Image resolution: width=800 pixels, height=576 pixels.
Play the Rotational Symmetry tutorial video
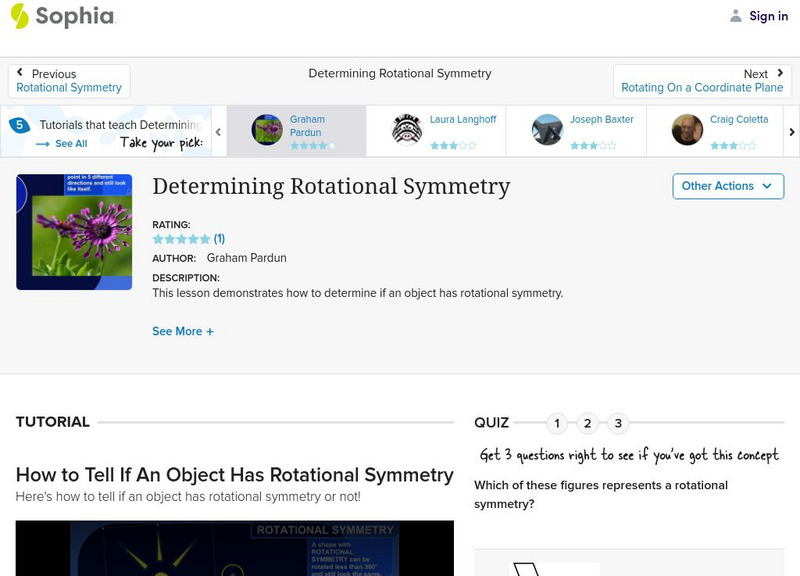234,548
